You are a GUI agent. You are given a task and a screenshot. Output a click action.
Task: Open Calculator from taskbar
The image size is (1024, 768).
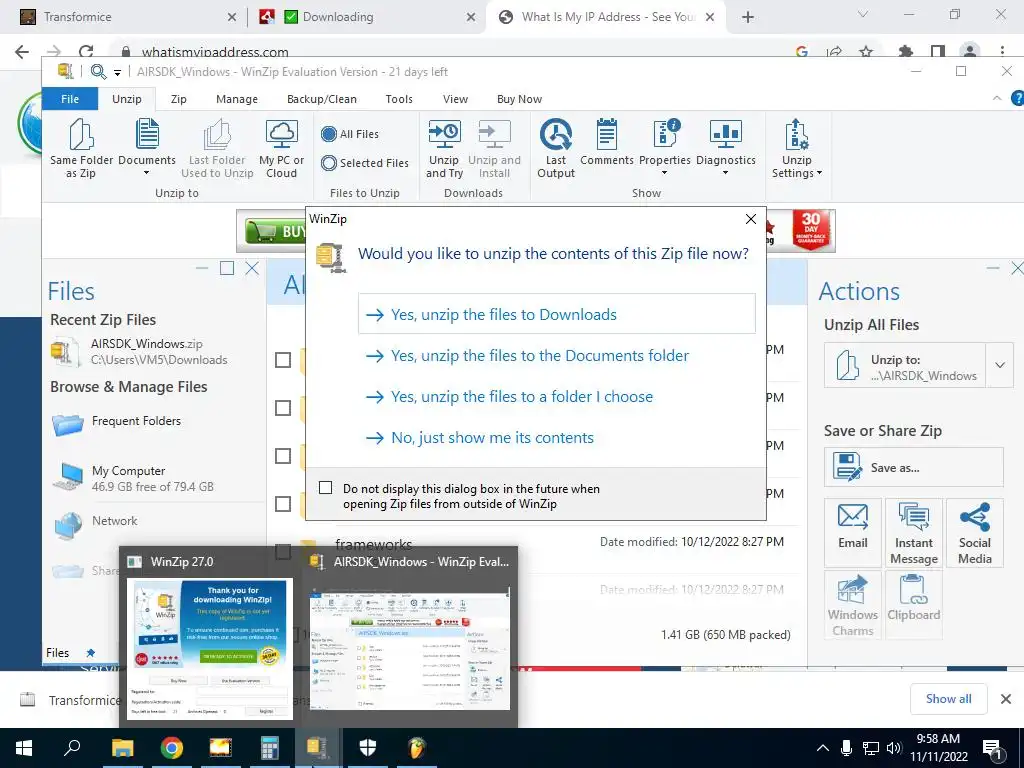(x=269, y=748)
